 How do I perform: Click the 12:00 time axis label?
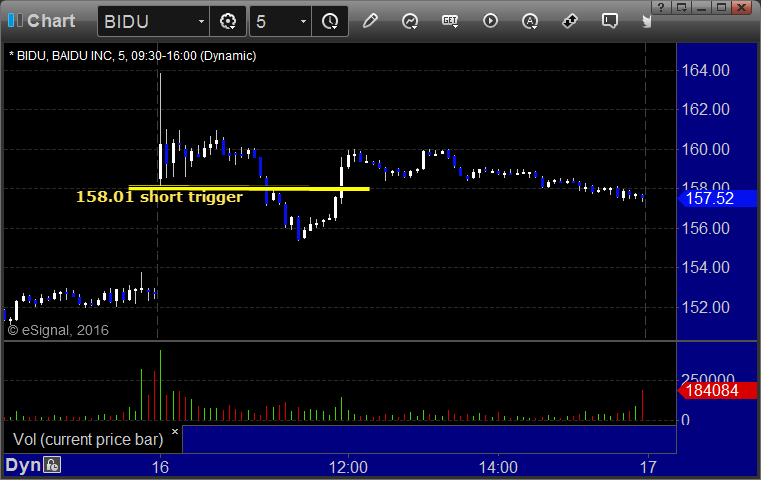(348, 467)
